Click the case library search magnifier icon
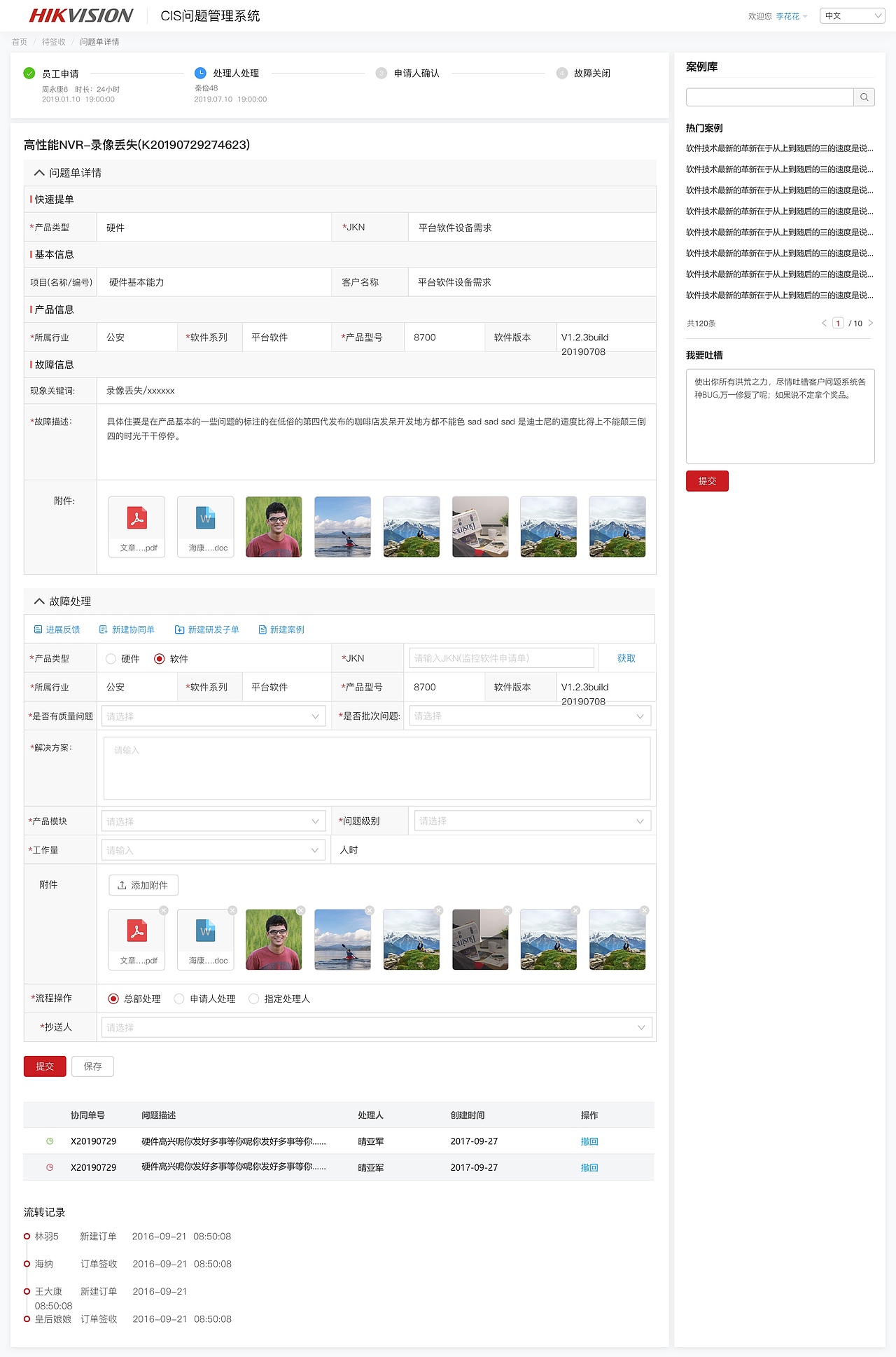896x1357 pixels. tap(864, 97)
